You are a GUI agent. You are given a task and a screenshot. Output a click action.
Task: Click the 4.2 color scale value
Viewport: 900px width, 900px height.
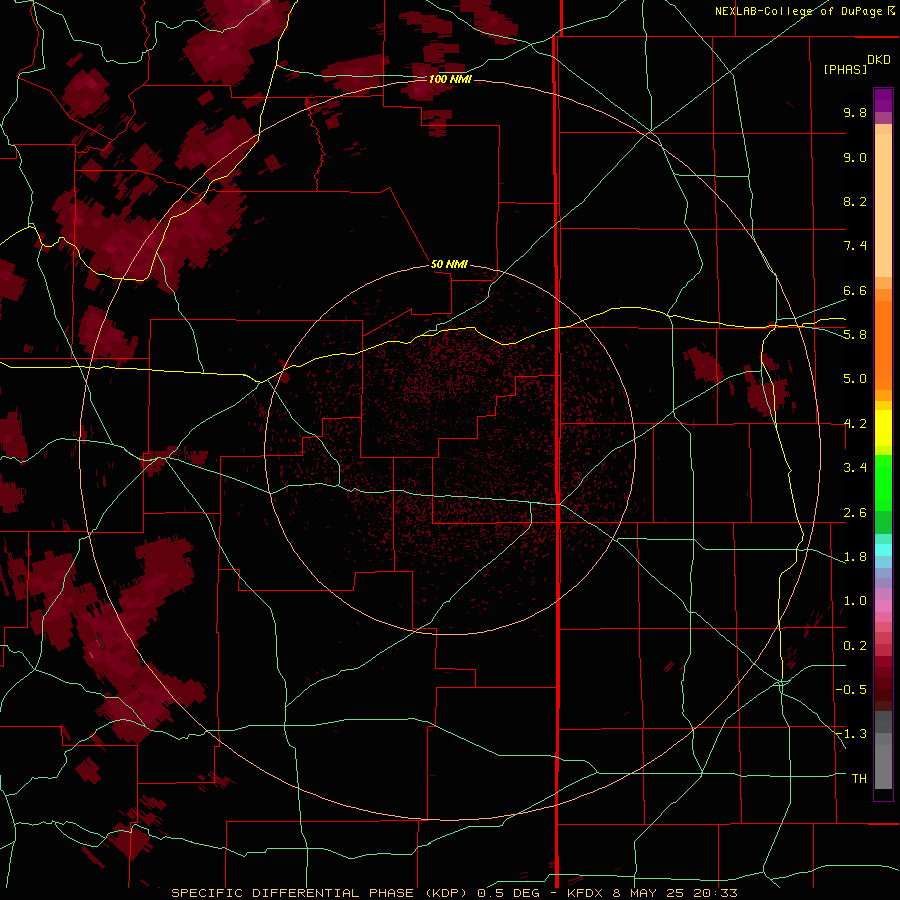tap(855, 424)
